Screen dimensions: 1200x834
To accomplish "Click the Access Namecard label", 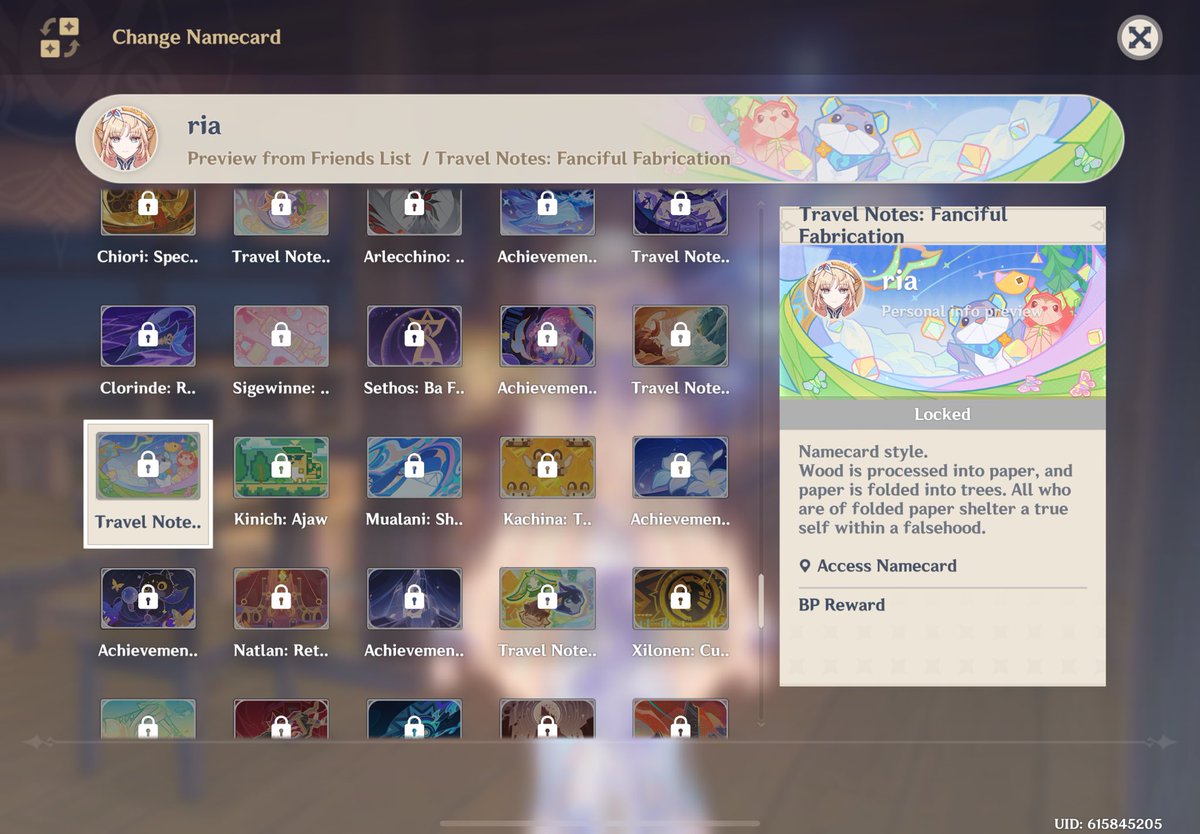I will [x=887, y=566].
